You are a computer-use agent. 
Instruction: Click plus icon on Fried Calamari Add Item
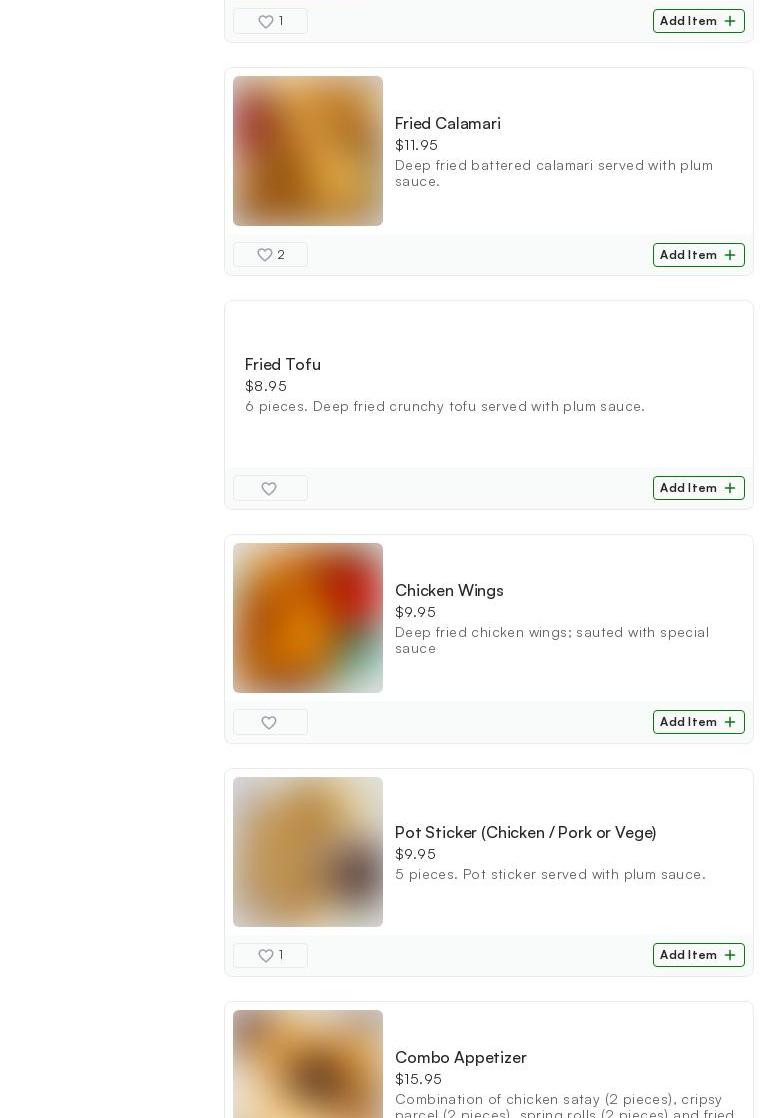click(730, 255)
